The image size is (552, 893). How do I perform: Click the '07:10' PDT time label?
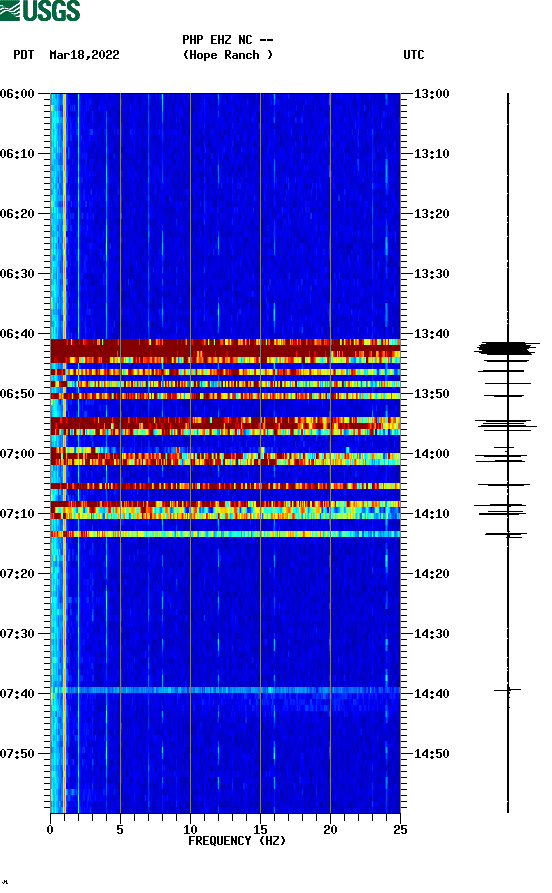pyautogui.click(x=18, y=514)
